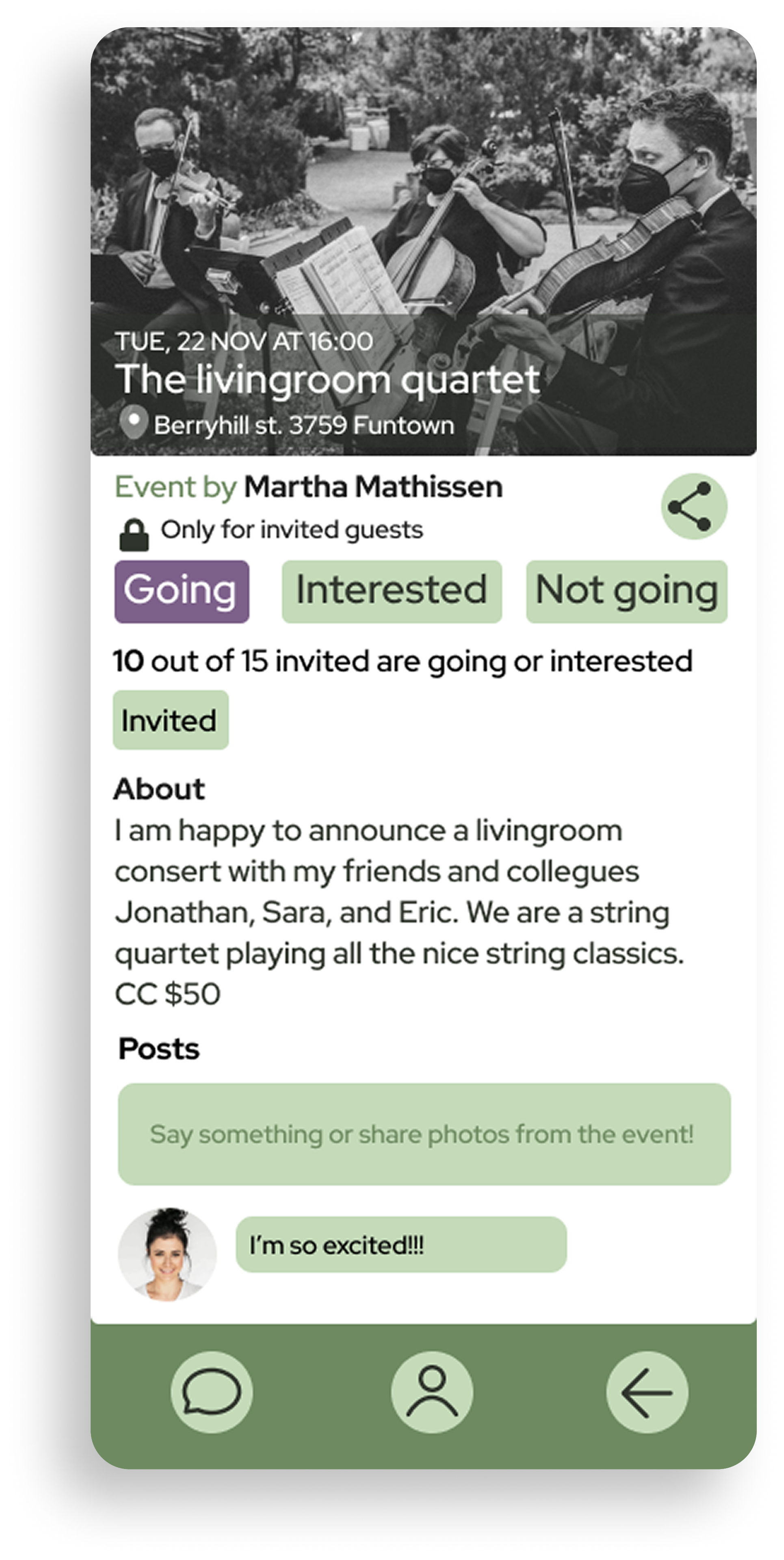Tap the share event icon

point(694,506)
